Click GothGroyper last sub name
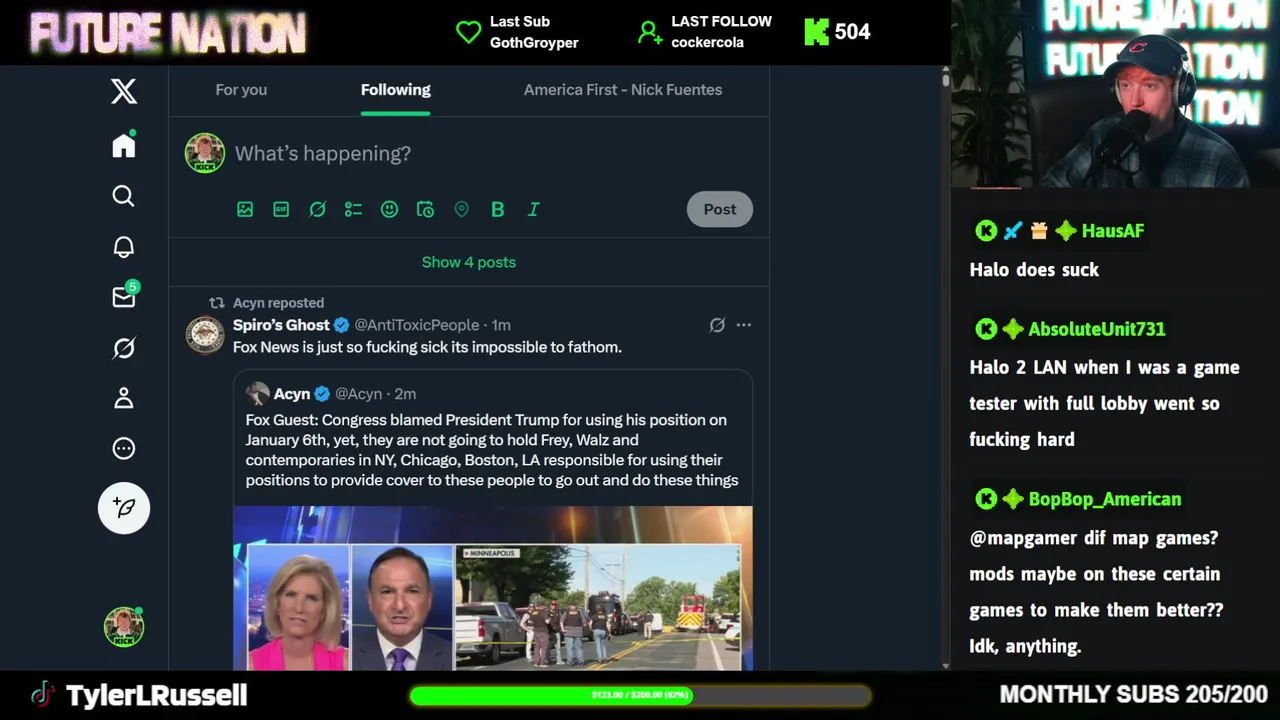This screenshot has width=1280, height=720. click(x=534, y=43)
